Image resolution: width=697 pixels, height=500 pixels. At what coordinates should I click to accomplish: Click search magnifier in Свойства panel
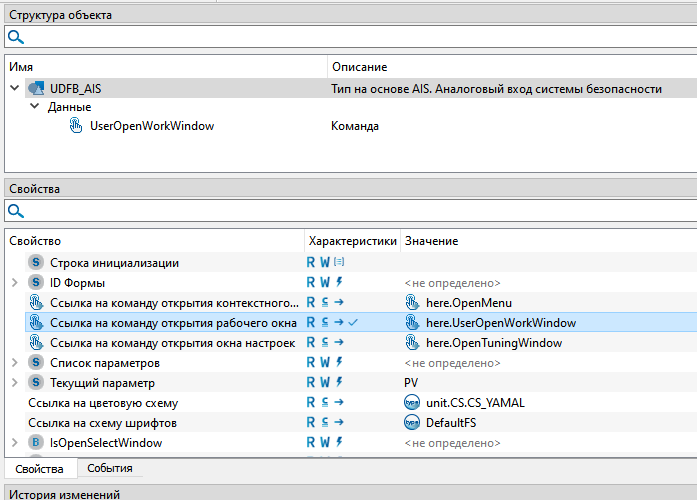(x=15, y=211)
